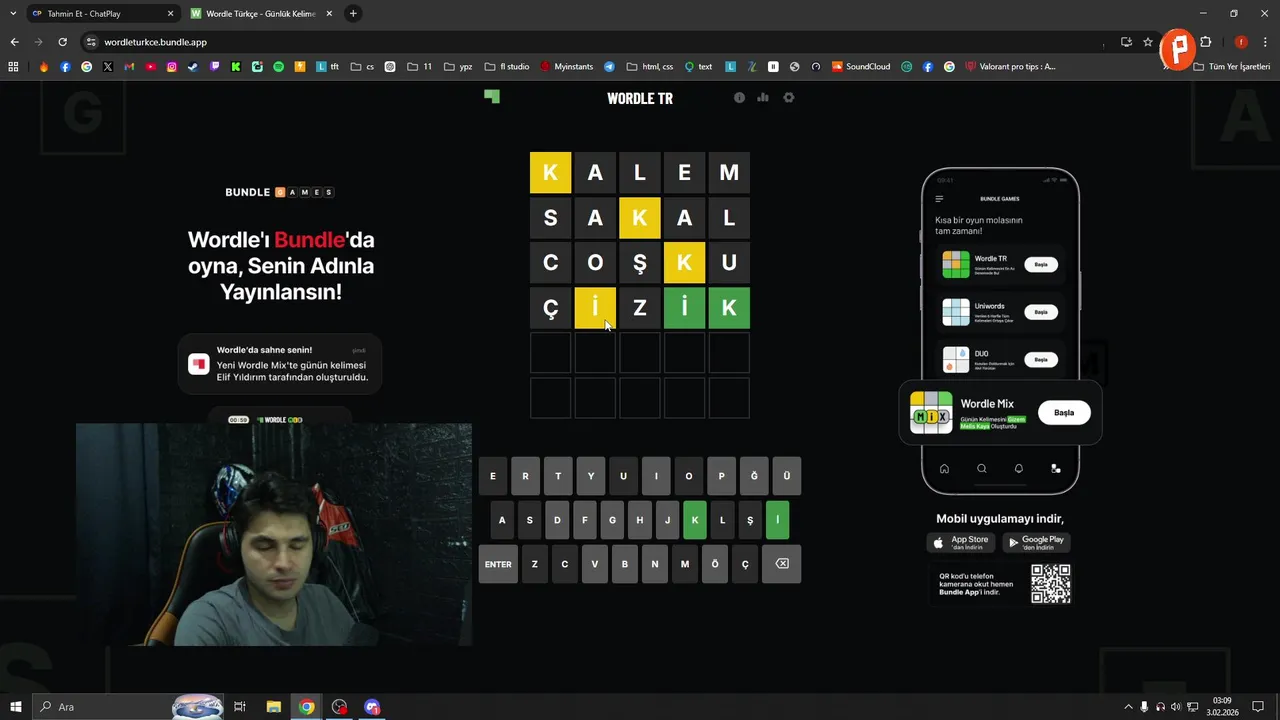This screenshot has height=720, width=1280.
Task: Click the green Bundle logo in the Wordle header
Action: [x=492, y=96]
